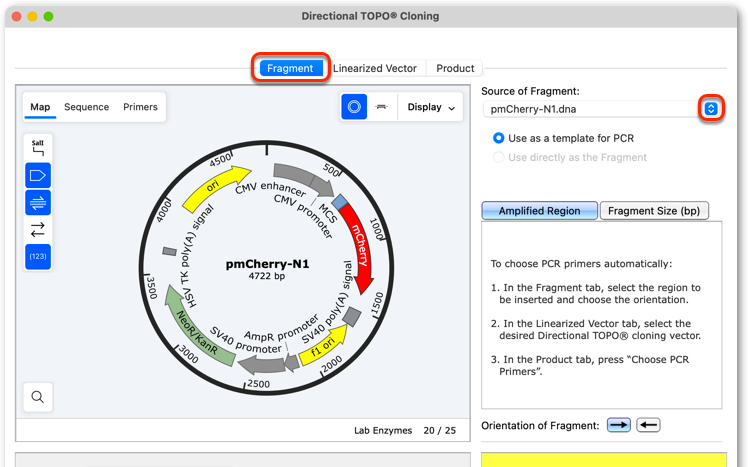Click the Amplified Region button
Viewport: 748px width, 467px height.
click(540, 211)
